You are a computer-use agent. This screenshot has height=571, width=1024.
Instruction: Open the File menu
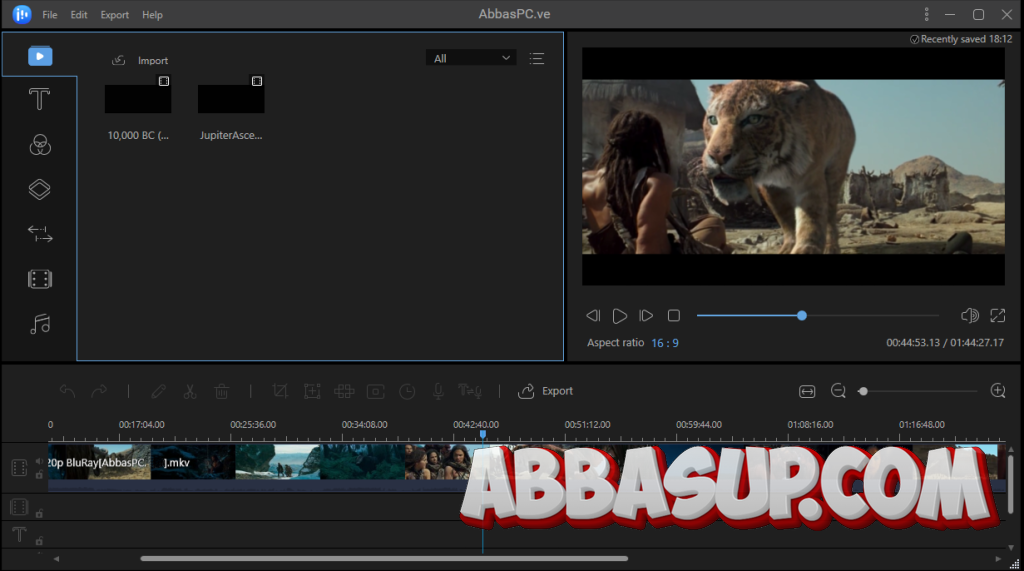click(x=50, y=14)
